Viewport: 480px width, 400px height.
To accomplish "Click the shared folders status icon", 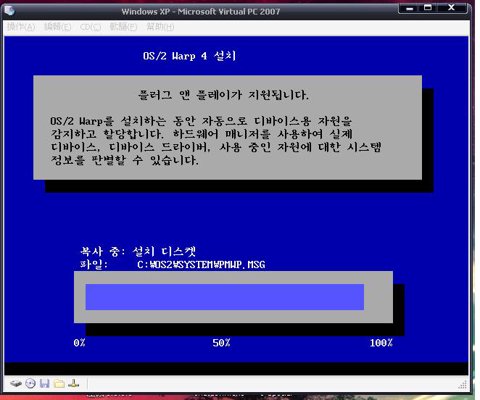I will 59,384.
